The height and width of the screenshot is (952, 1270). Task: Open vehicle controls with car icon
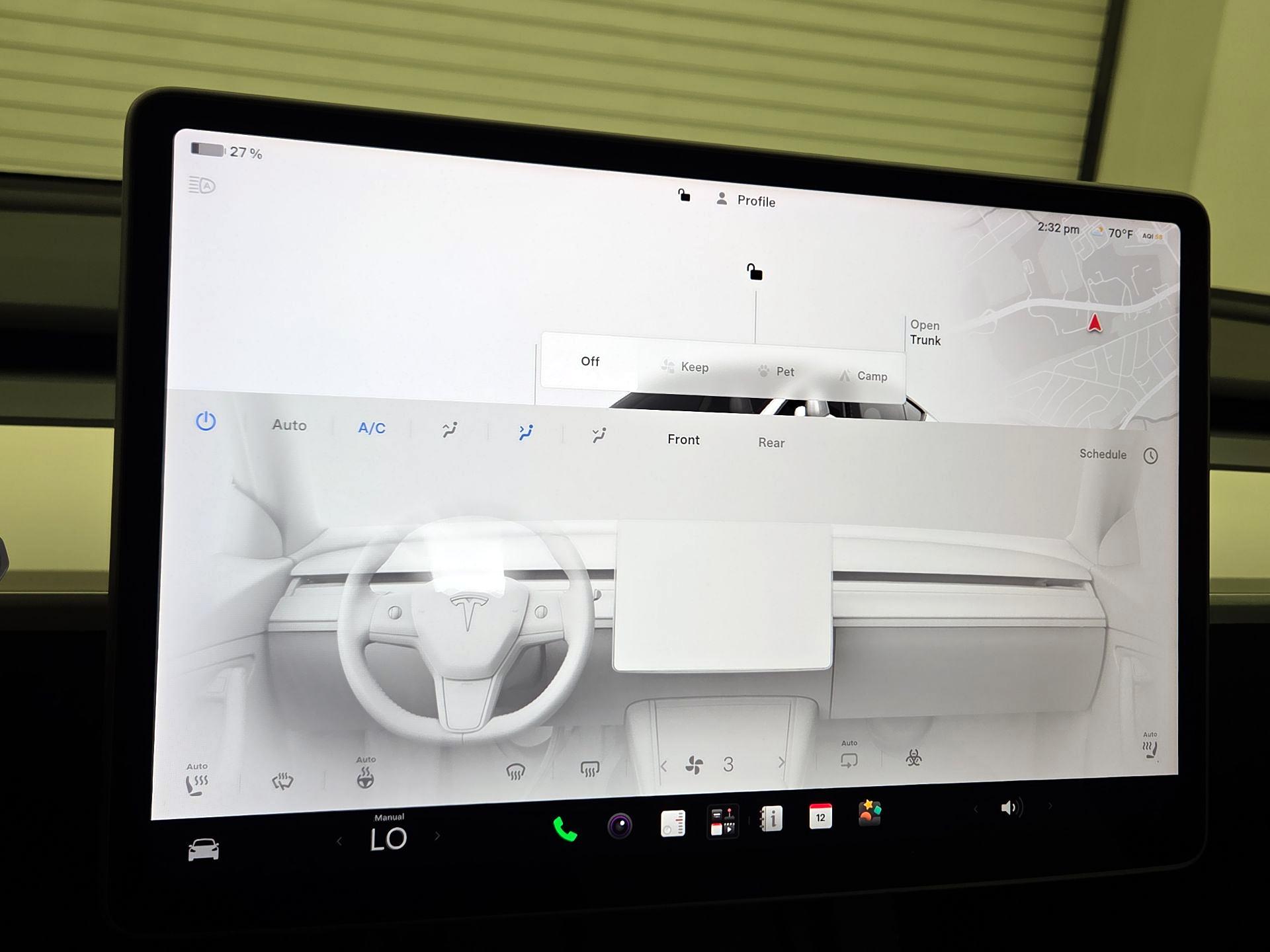(203, 850)
